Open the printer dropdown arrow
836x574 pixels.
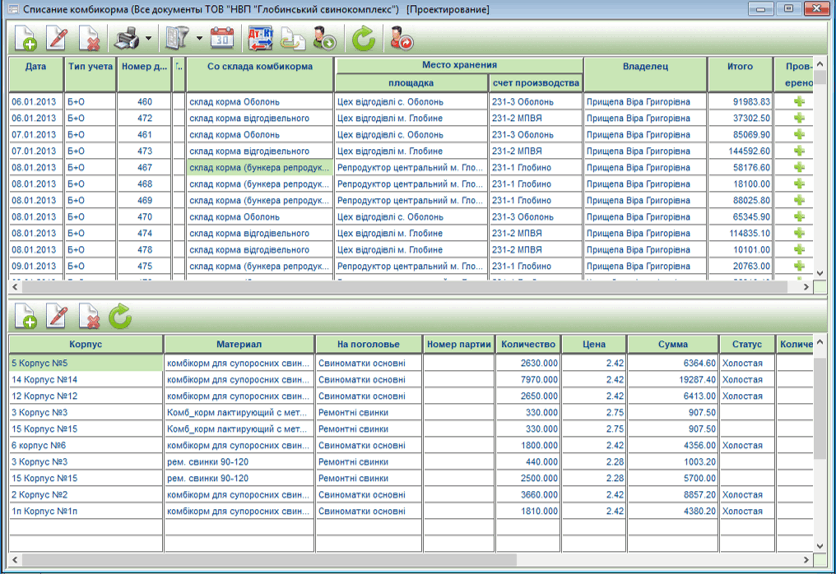click(x=149, y=40)
